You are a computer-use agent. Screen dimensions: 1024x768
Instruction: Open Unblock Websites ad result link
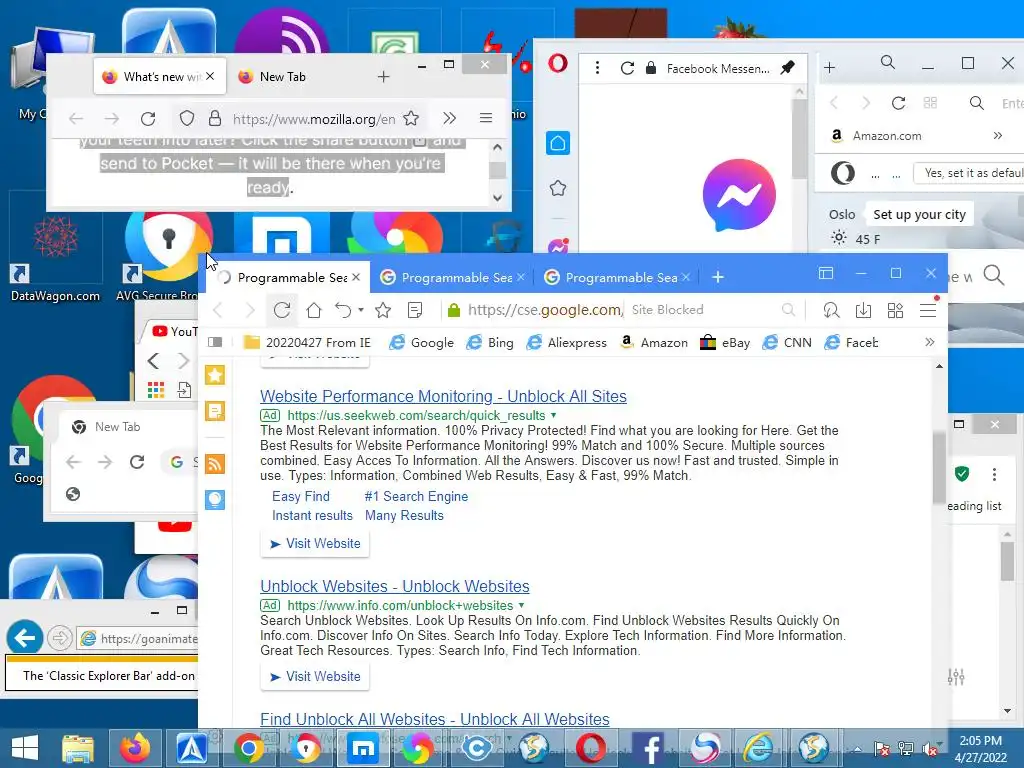394,586
